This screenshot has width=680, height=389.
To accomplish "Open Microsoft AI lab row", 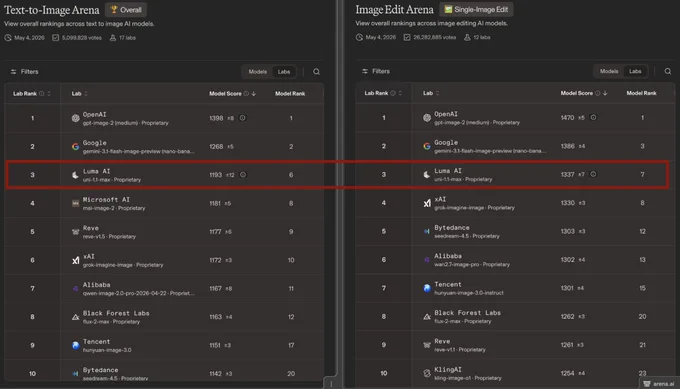I will (164, 203).
